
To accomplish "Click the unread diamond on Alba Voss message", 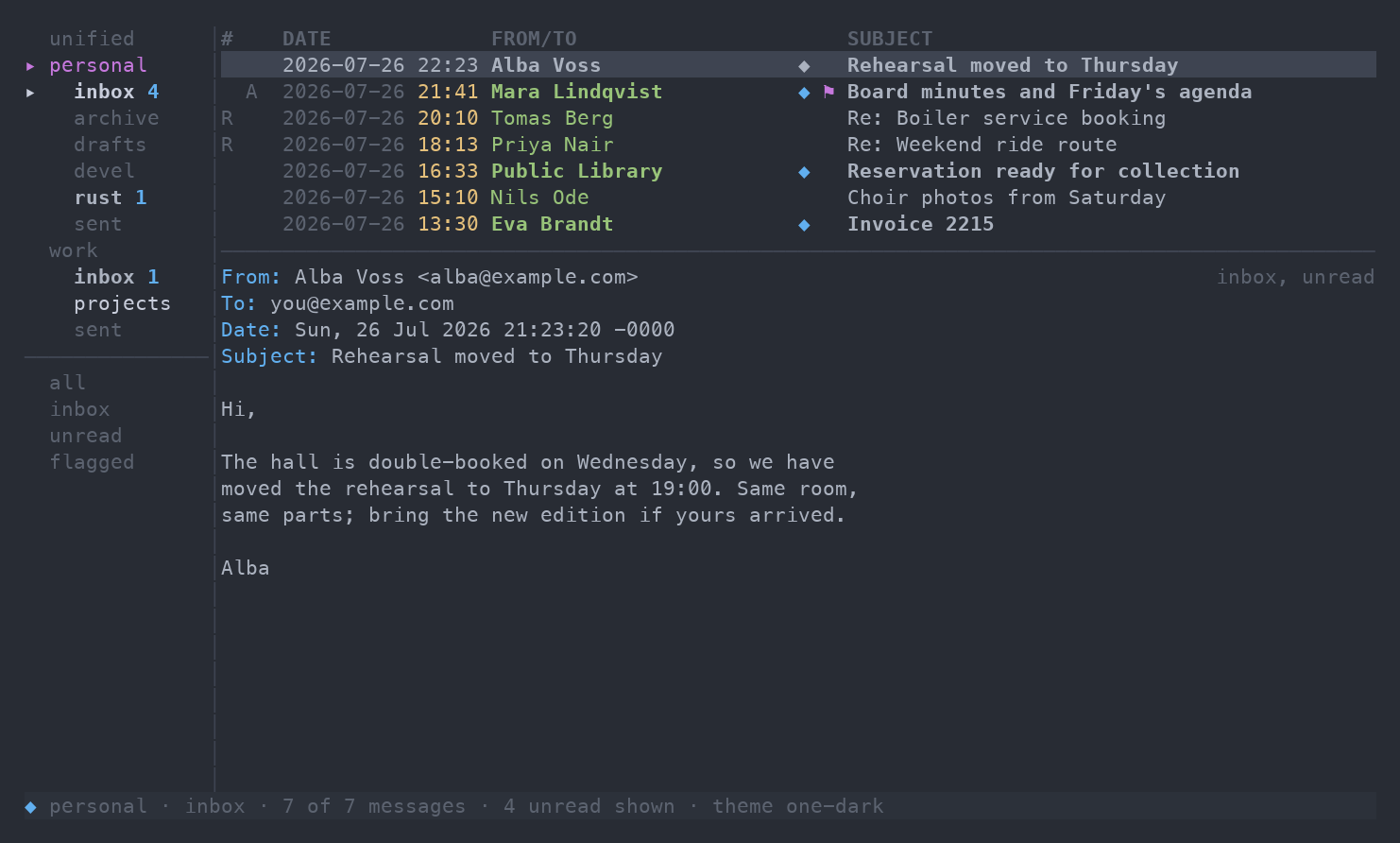I will [804, 65].
